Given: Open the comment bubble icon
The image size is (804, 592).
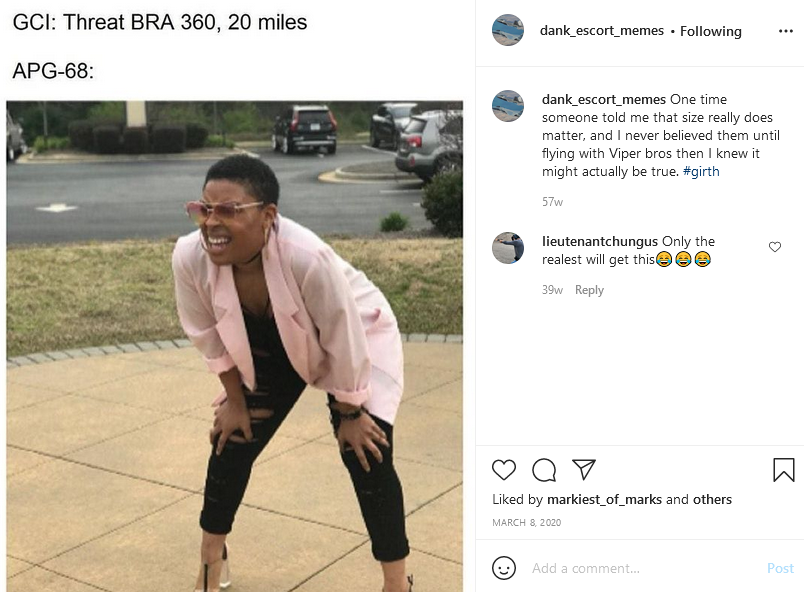Looking at the screenshot, I should (544, 469).
